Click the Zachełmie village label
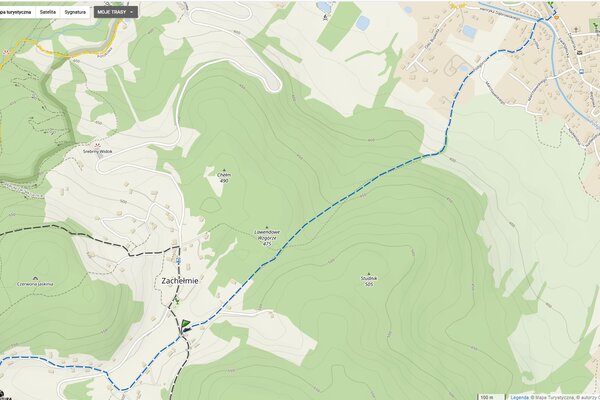The image size is (600, 400). (180, 281)
